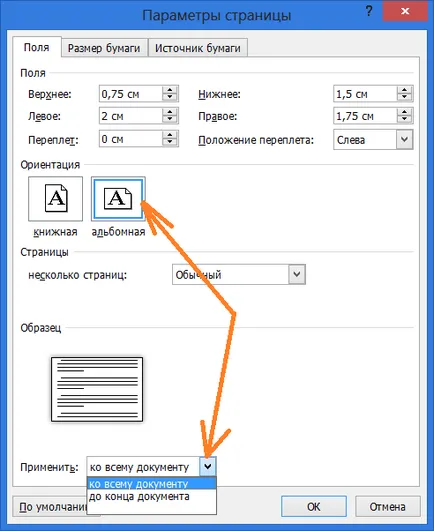Viewport: 434px width, 531px height.
Task: Decrease the Нижнее margin with down arrow
Action: point(404,97)
